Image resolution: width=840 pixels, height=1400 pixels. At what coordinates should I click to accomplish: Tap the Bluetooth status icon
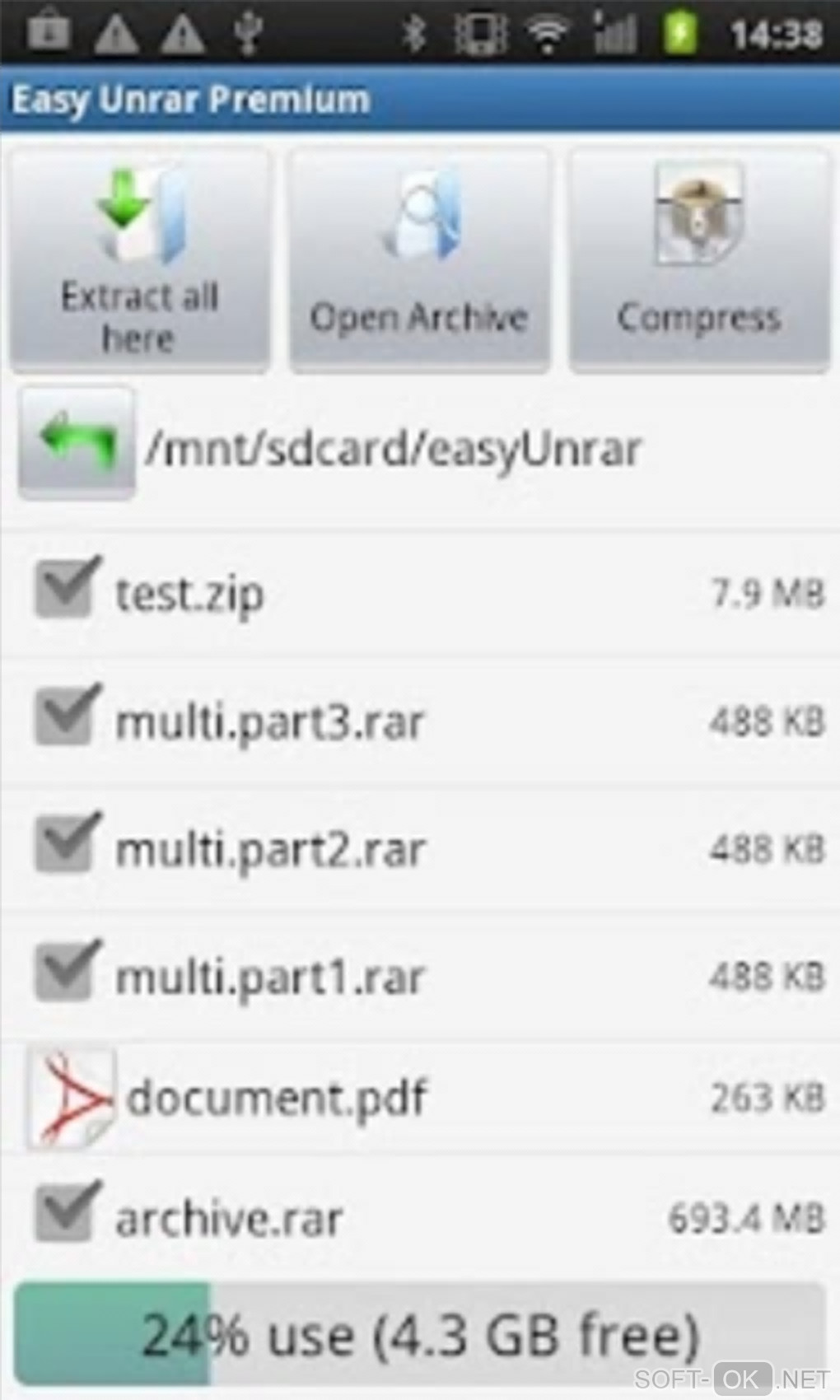coord(414,34)
